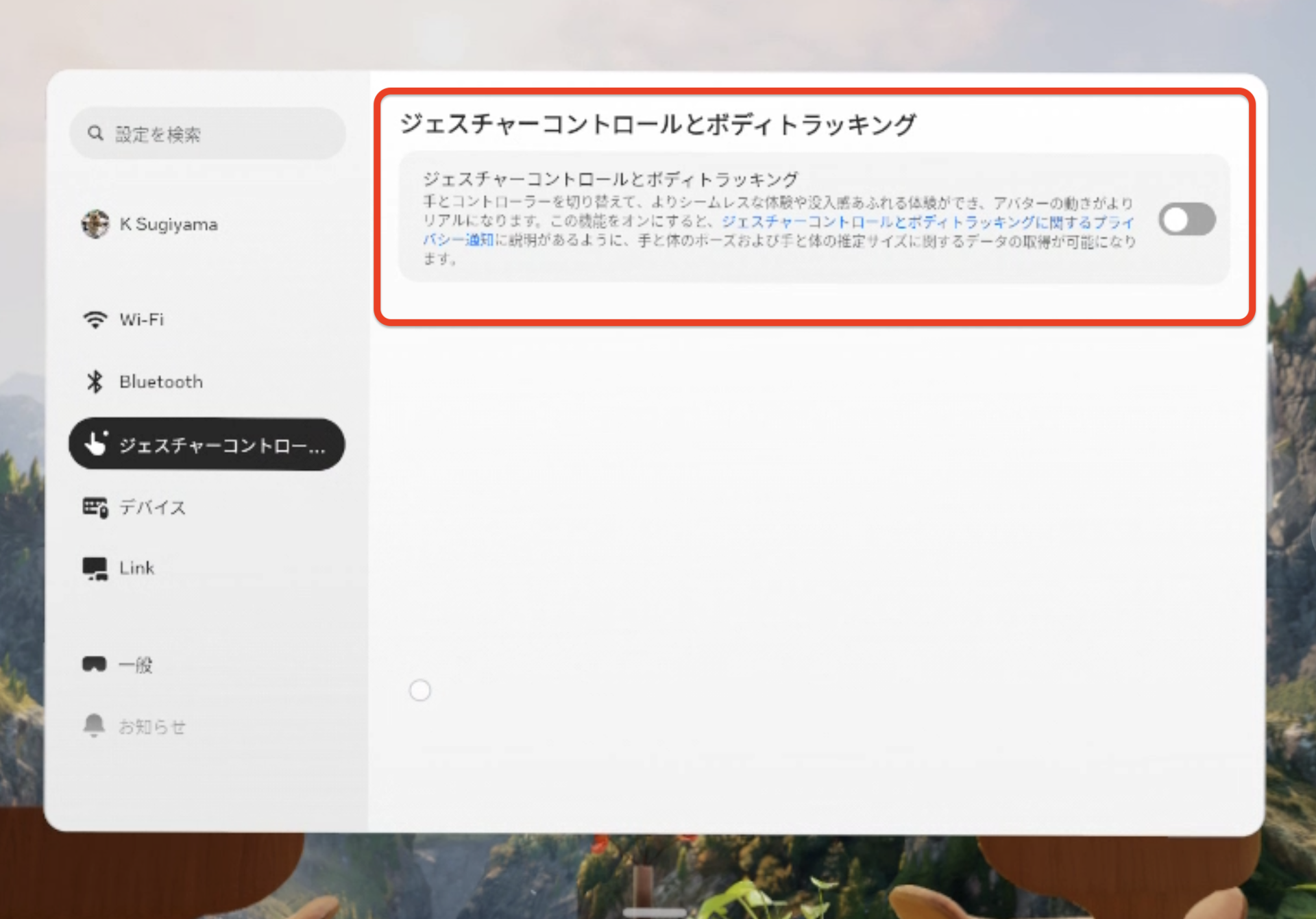
Task: Click the hand gesture icon in sidebar
Action: 96,444
